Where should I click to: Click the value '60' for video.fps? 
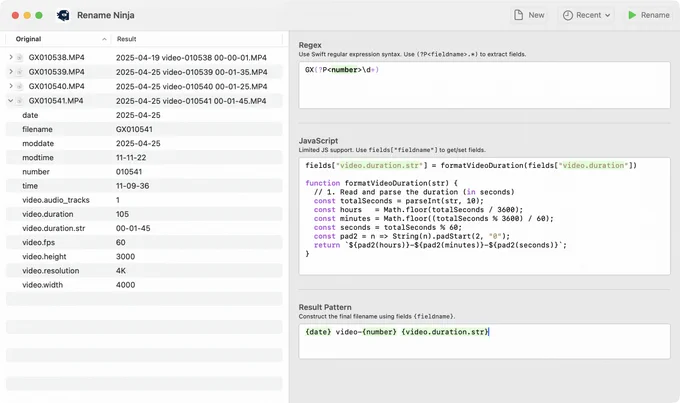point(121,242)
